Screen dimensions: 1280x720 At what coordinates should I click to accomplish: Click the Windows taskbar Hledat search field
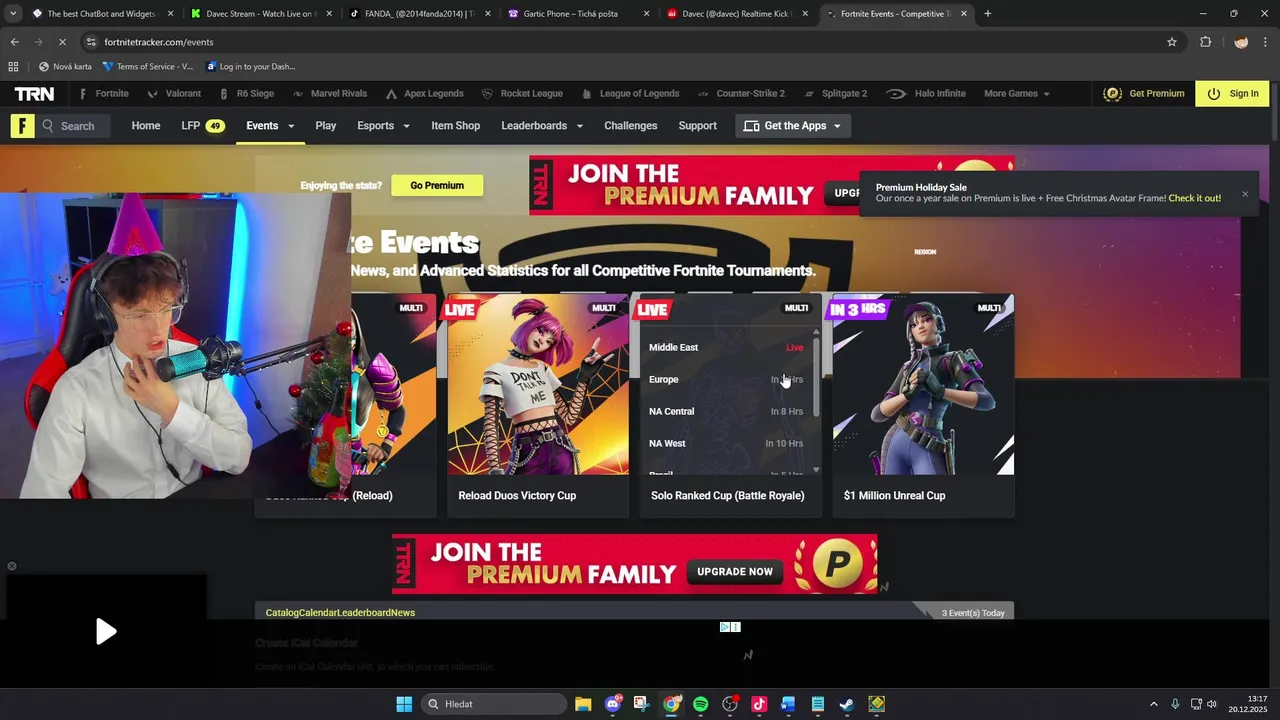coord(493,704)
